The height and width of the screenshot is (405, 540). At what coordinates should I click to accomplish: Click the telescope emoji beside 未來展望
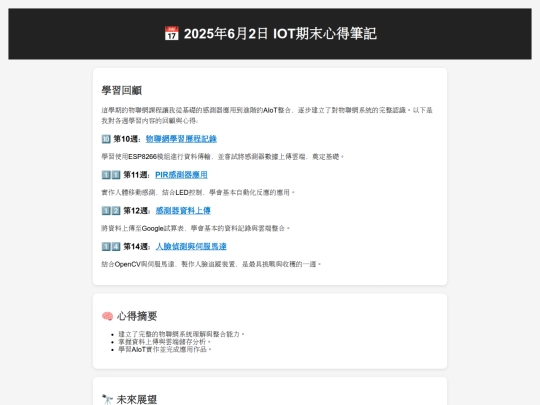[107, 399]
